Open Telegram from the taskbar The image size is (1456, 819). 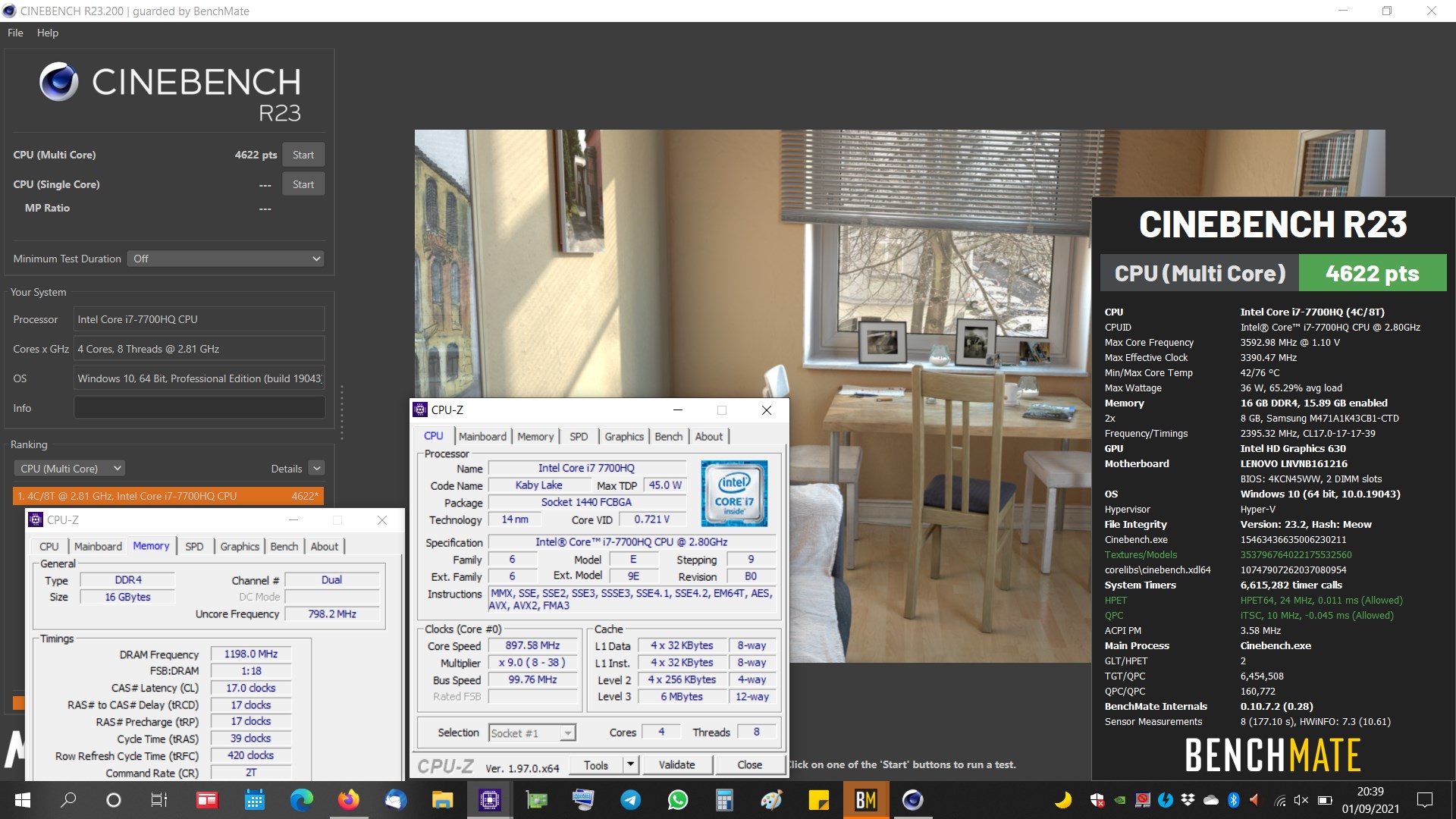pyautogui.click(x=631, y=800)
